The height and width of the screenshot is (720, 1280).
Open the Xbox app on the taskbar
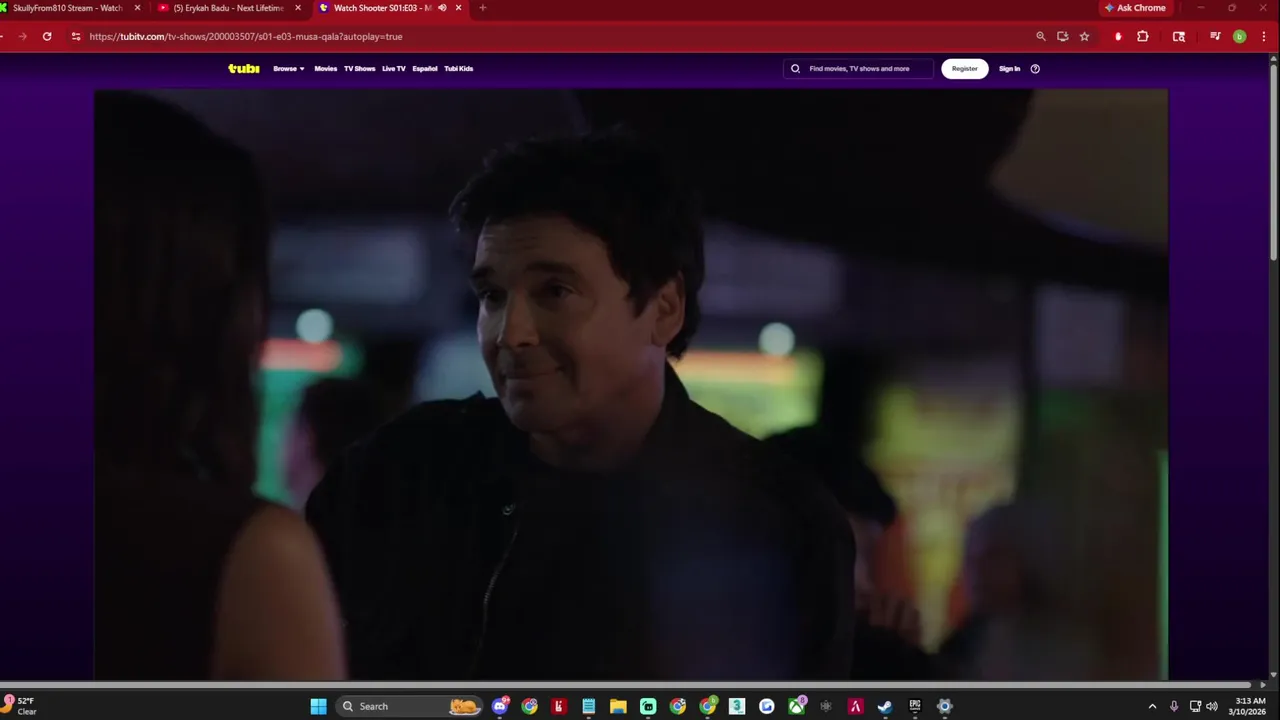coord(796,706)
